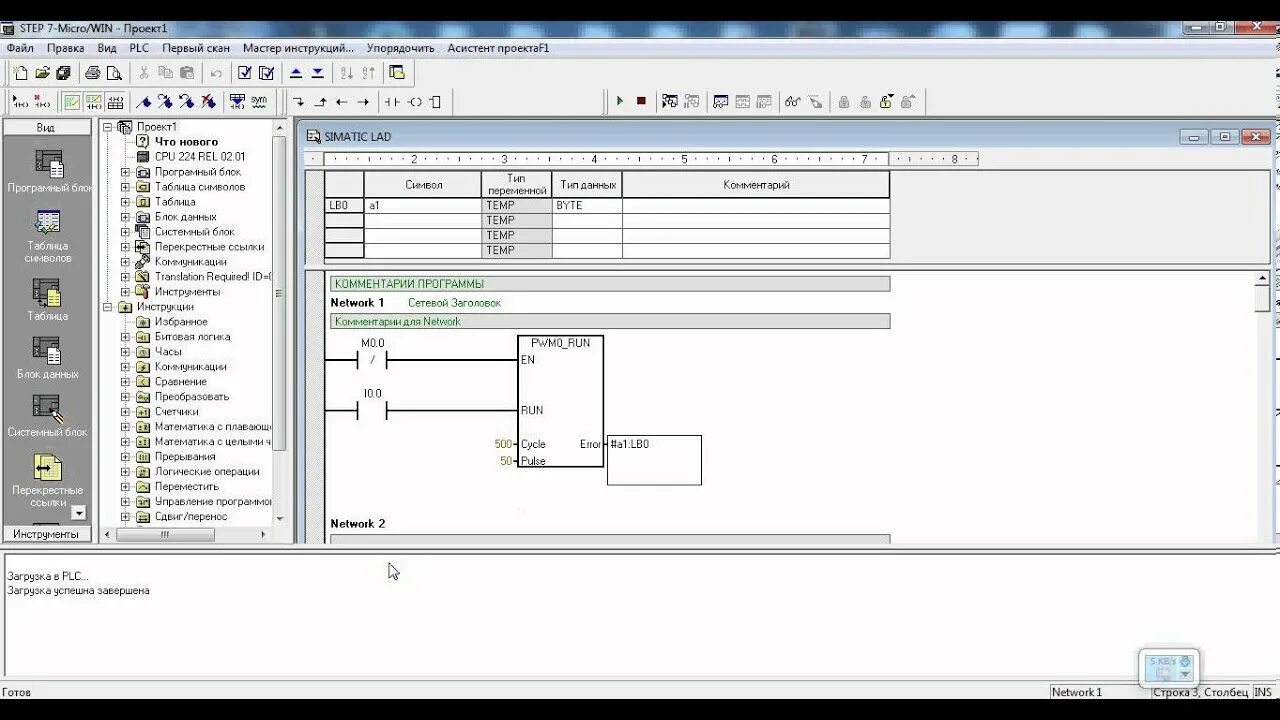The image size is (1280, 720).
Task: Open the Файл menu
Action: 20,48
